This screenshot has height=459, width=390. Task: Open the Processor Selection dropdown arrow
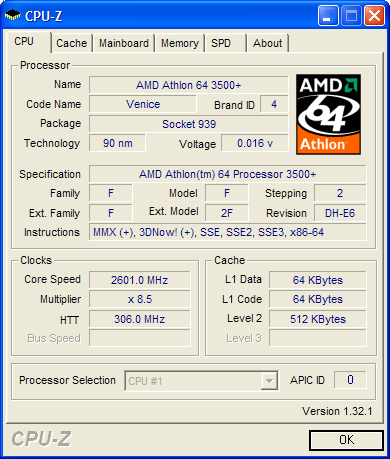click(269, 381)
